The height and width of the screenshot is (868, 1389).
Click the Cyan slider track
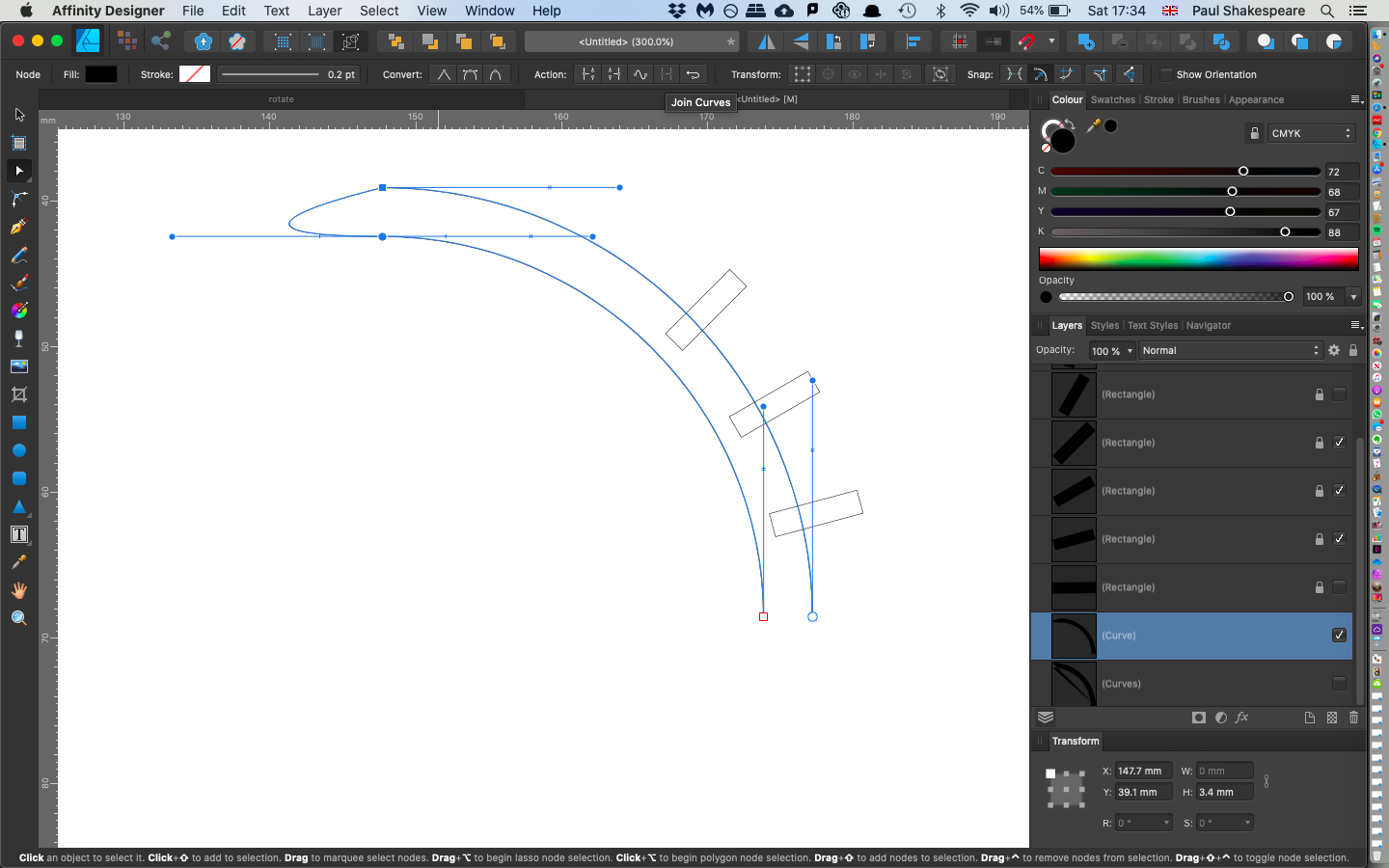click(1185, 172)
